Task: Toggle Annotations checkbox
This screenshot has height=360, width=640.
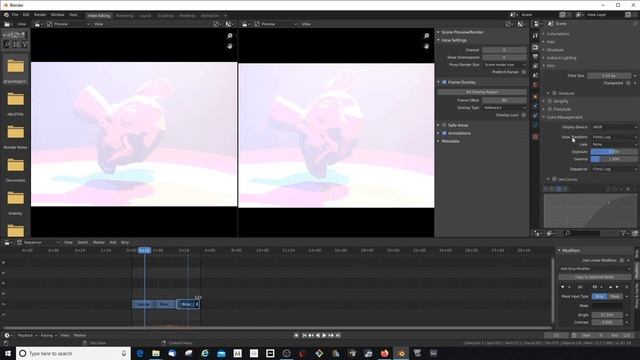Action: pos(444,133)
